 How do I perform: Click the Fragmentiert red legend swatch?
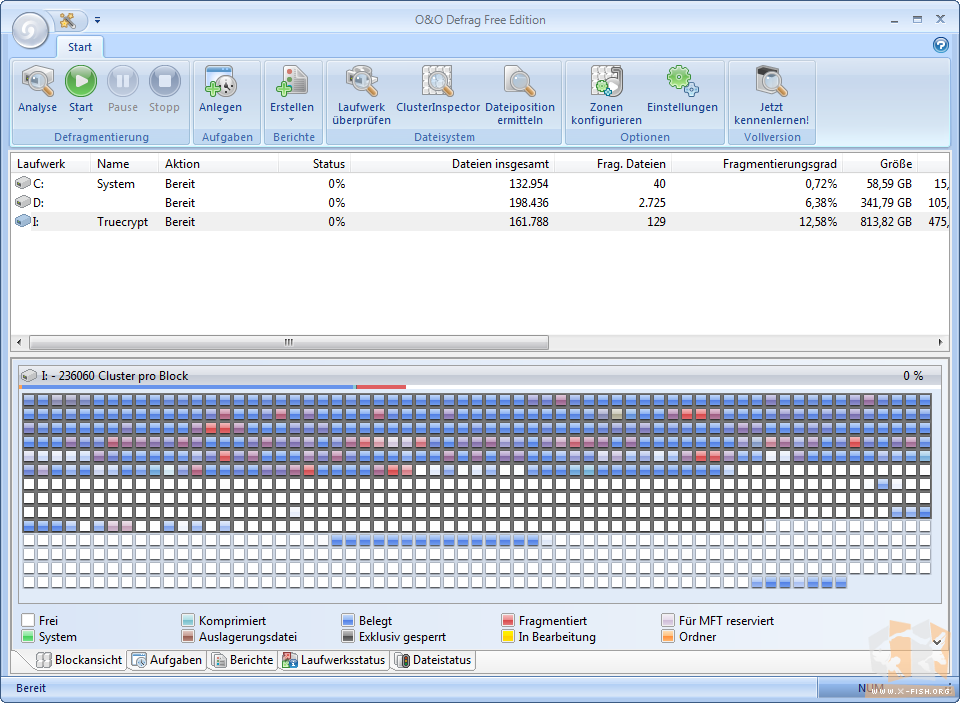508,620
